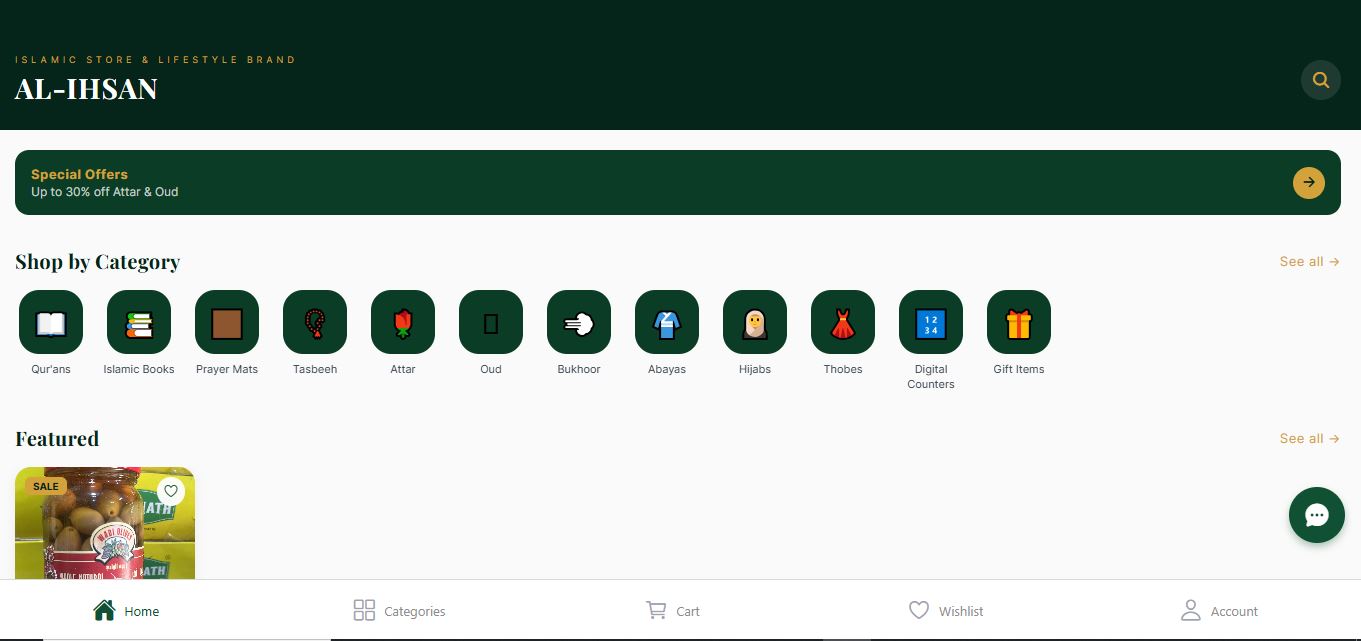
Task: Open the Tasbeeh beads category
Action: [x=315, y=322]
